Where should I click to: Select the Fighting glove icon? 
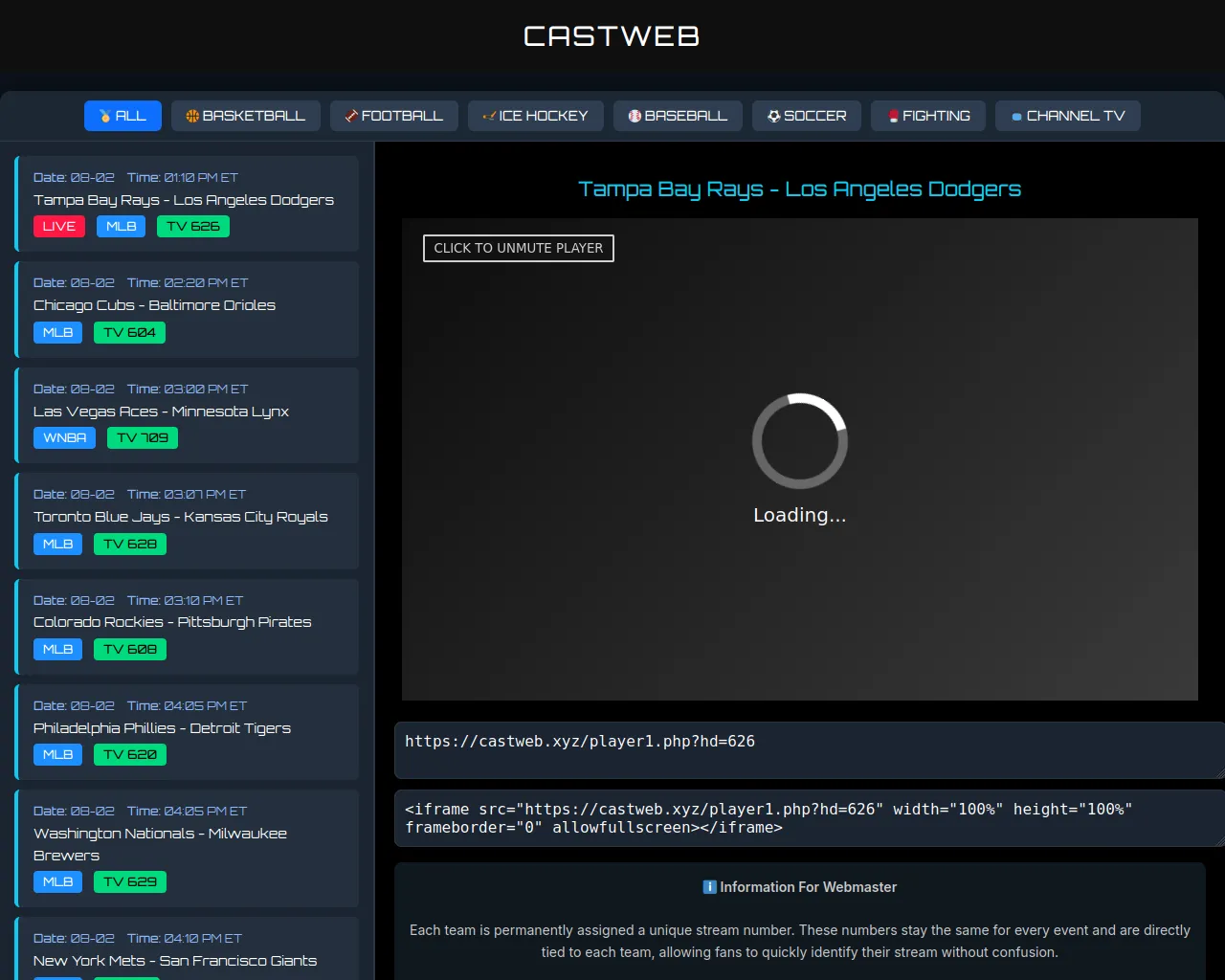tap(893, 116)
